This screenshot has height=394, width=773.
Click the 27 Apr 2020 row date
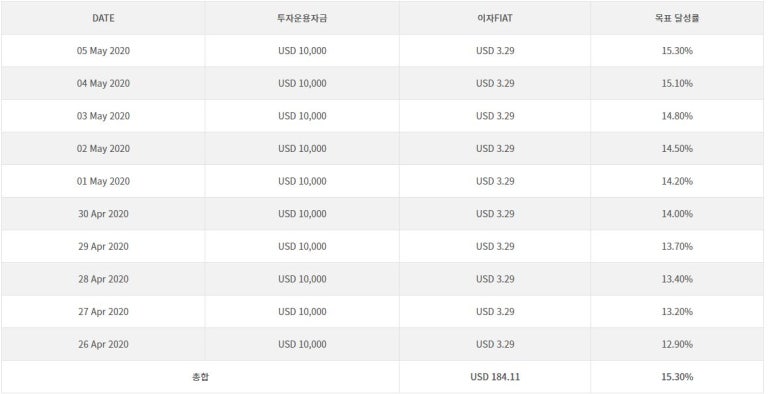coord(103,311)
